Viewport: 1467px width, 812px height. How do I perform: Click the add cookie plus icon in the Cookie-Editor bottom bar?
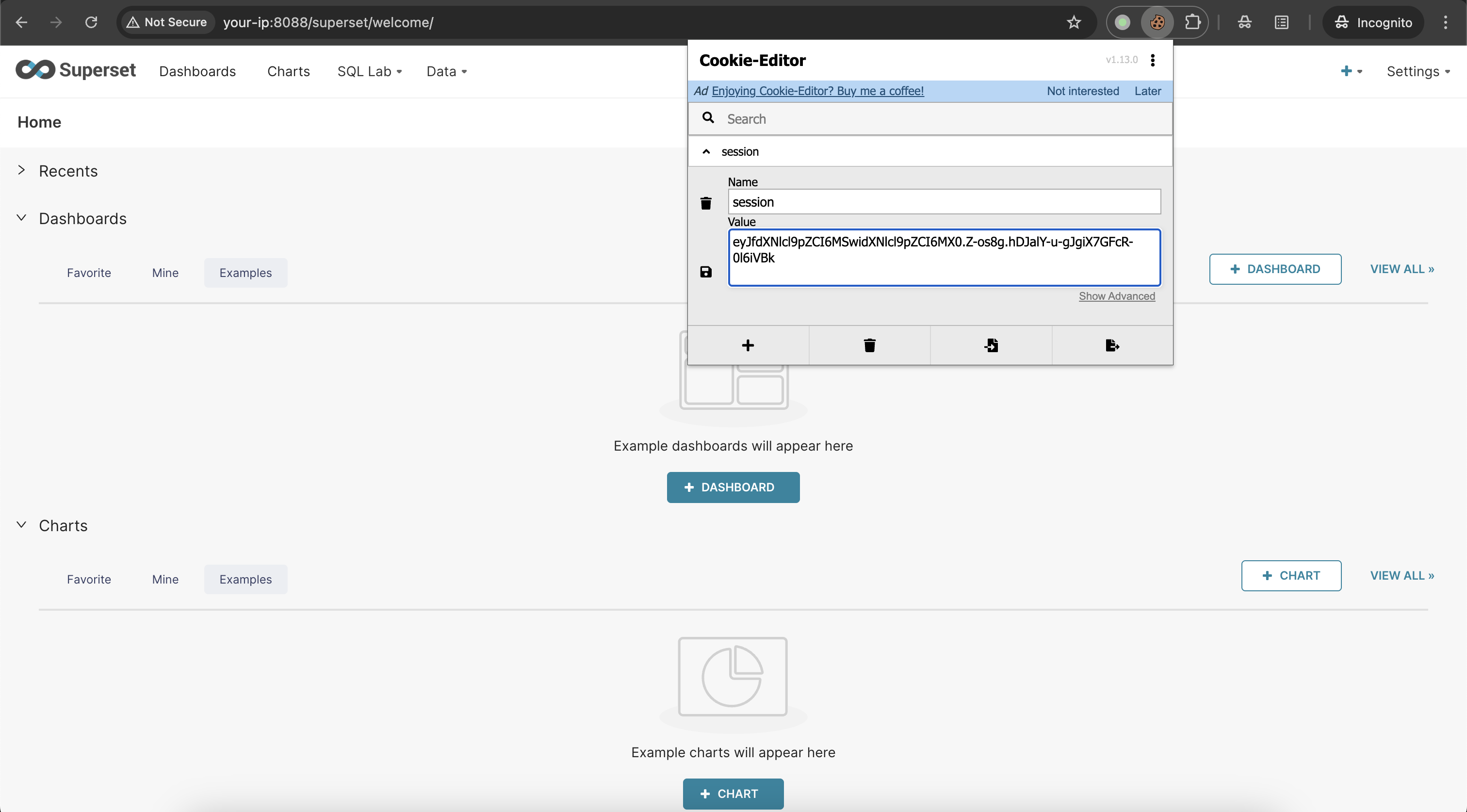[x=748, y=346]
